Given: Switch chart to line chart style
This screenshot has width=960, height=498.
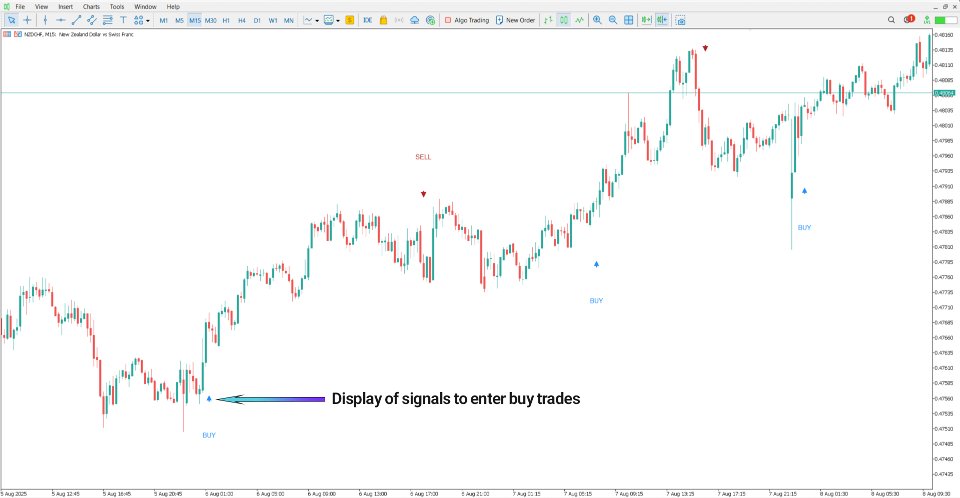Looking at the screenshot, I should pyautogui.click(x=579, y=20).
